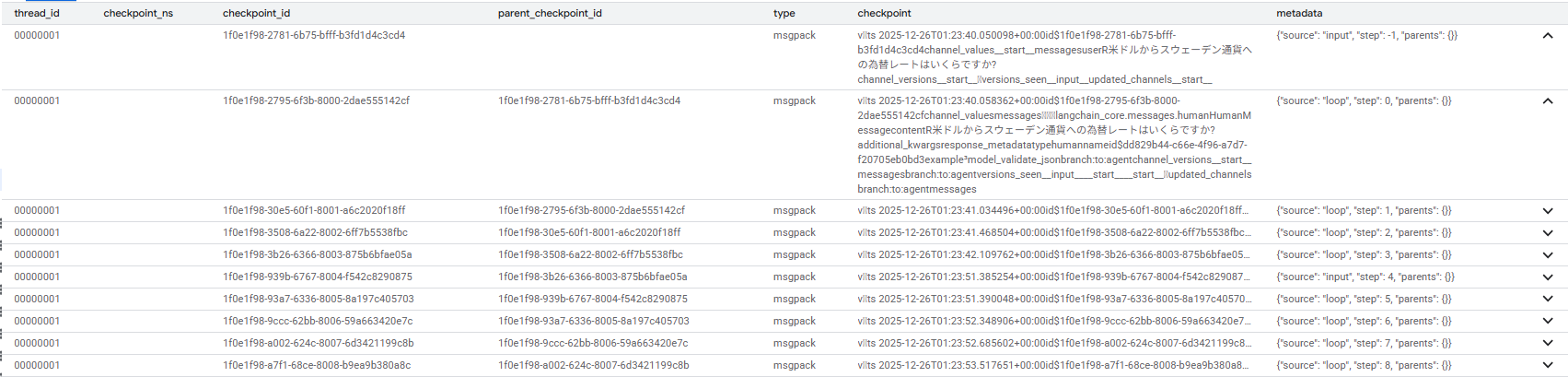This screenshot has width=1568, height=377.
Task: Click the checkpoint_id column header
Action: point(256,13)
